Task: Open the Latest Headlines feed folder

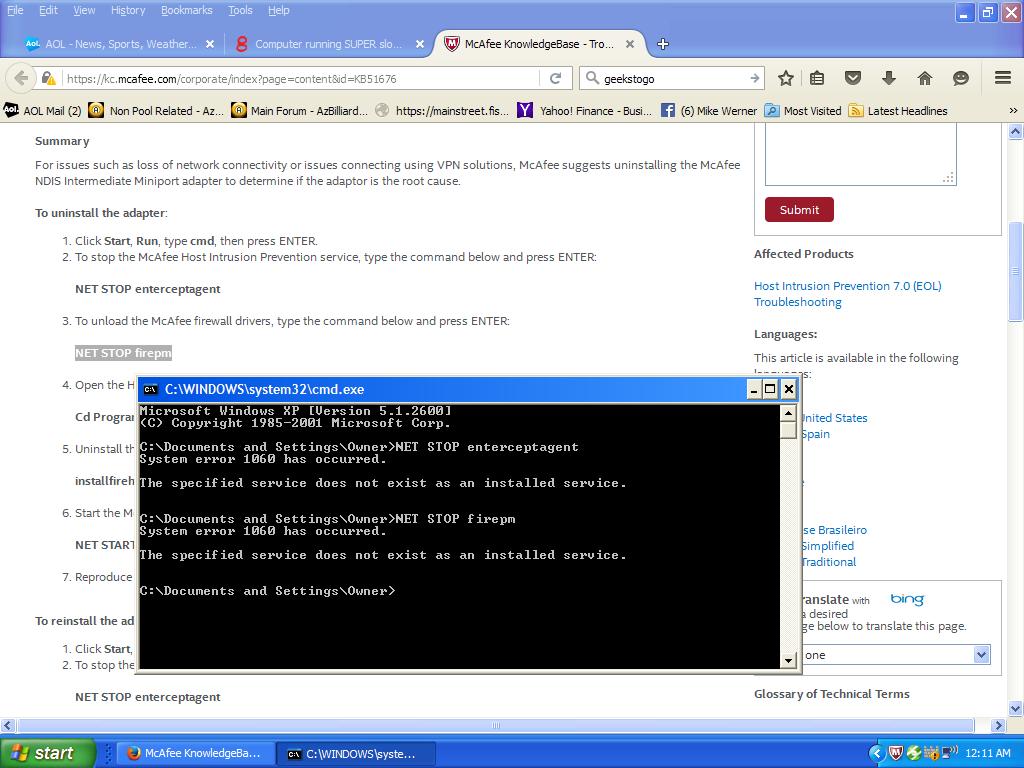Action: (898, 110)
